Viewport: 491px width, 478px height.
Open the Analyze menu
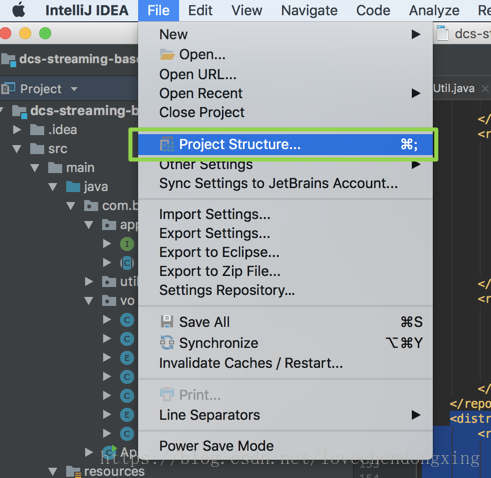[434, 10]
